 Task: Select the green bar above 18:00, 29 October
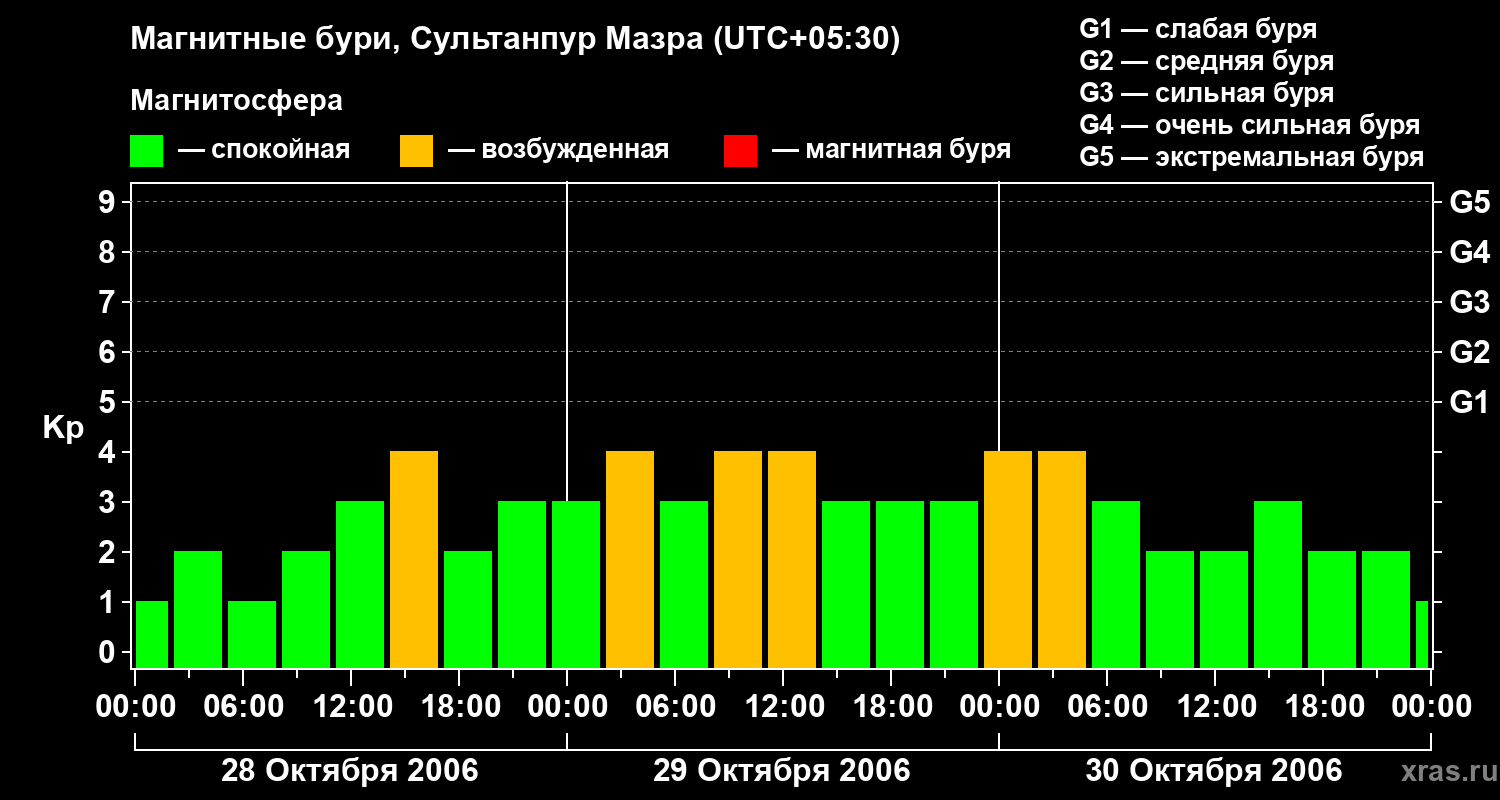(x=900, y=584)
